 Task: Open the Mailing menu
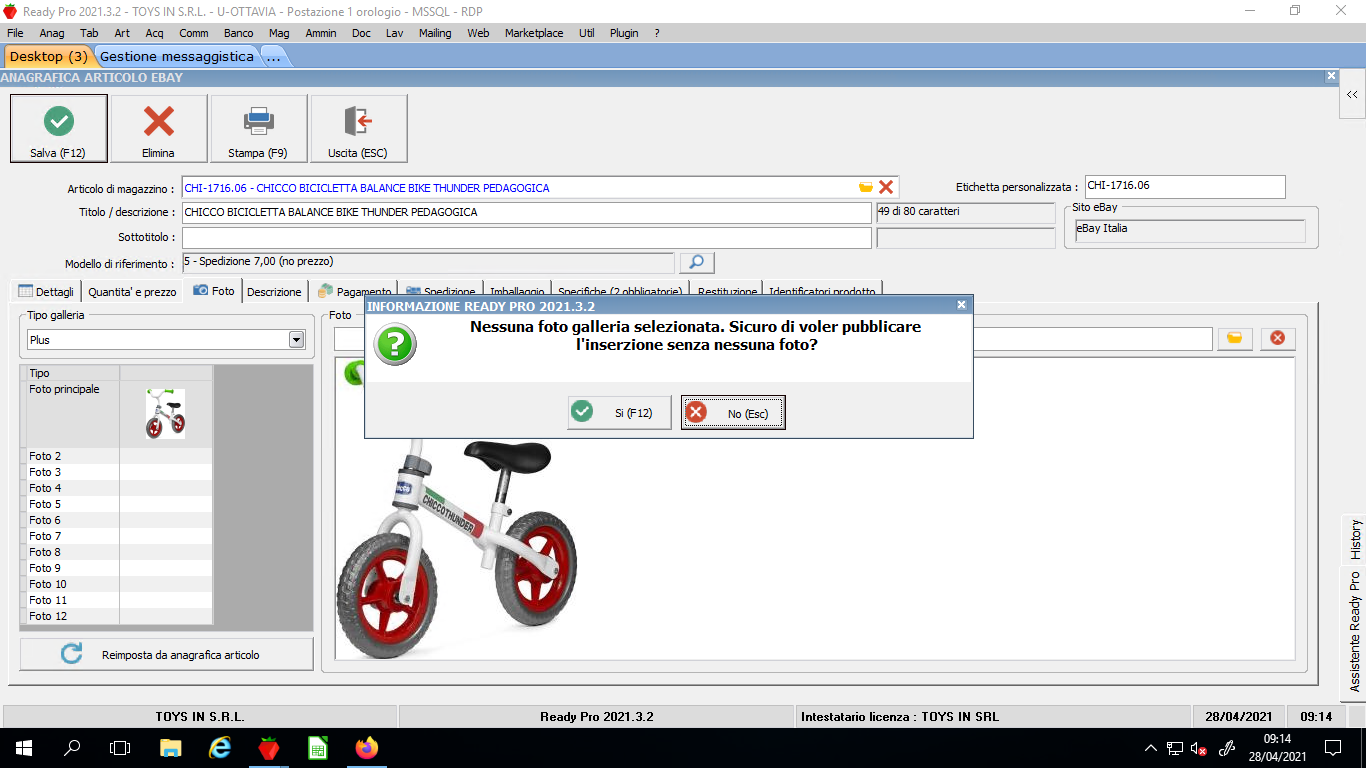tap(435, 33)
